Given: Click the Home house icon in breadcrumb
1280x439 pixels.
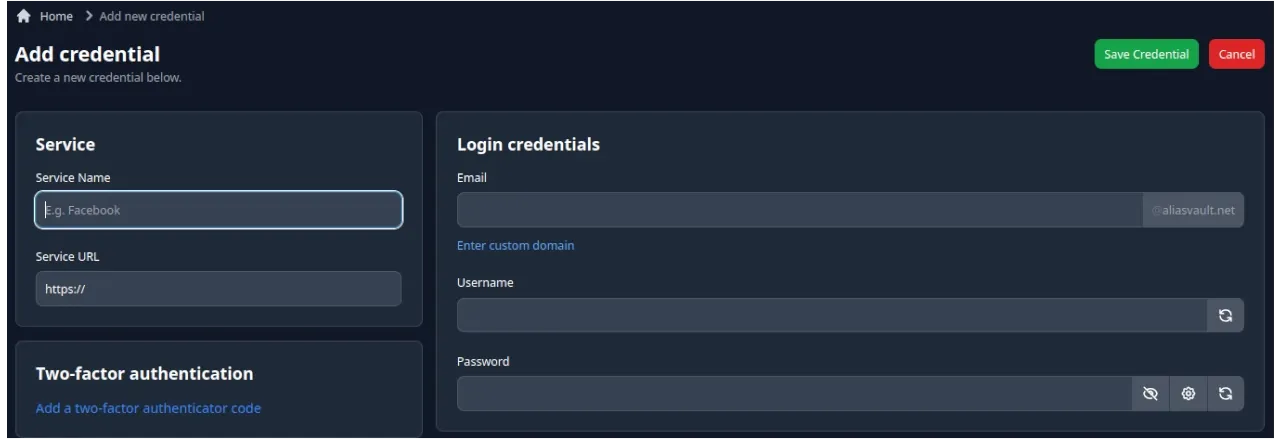Looking at the screenshot, I should (24, 16).
